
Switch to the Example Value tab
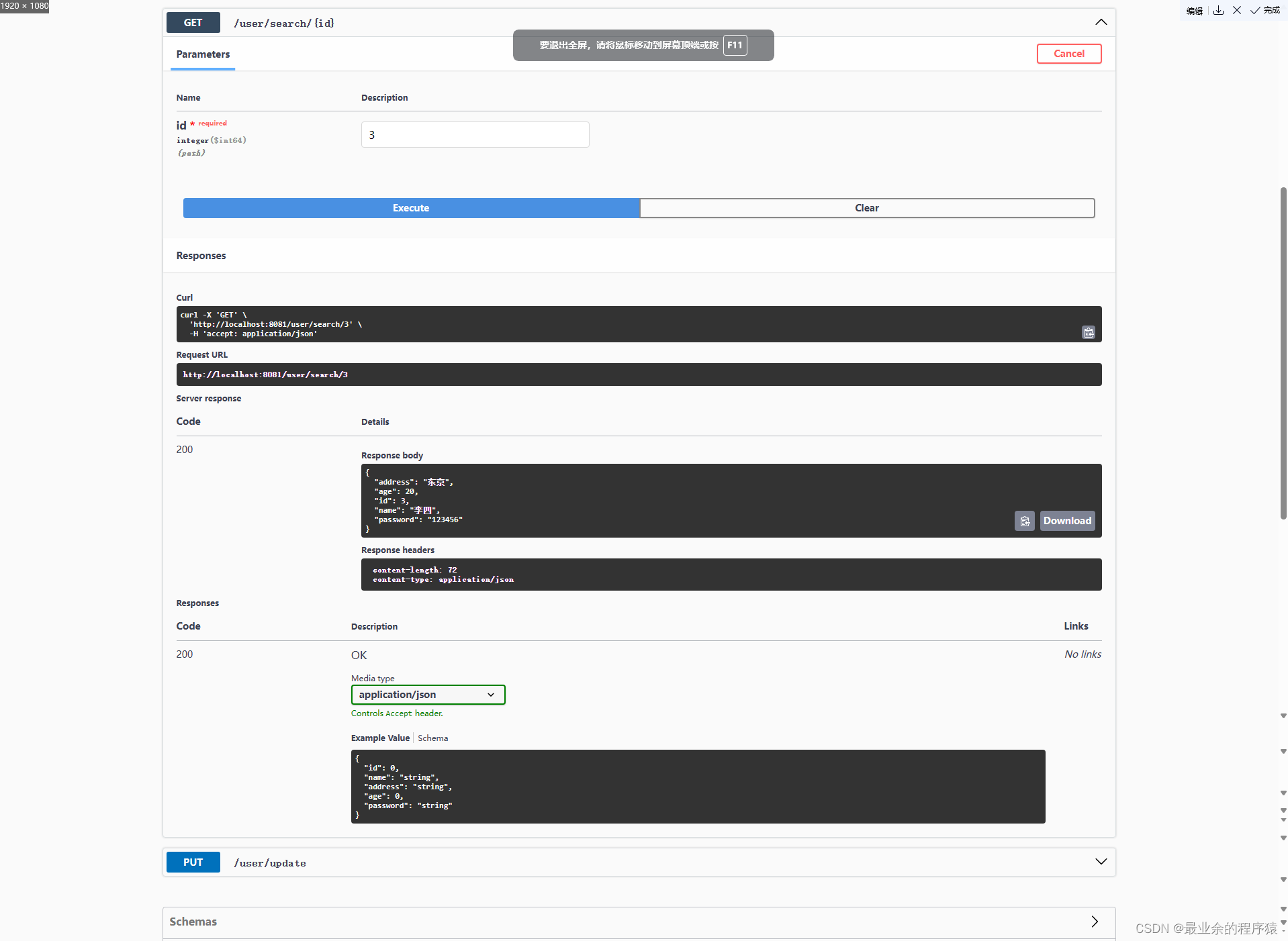coord(380,738)
